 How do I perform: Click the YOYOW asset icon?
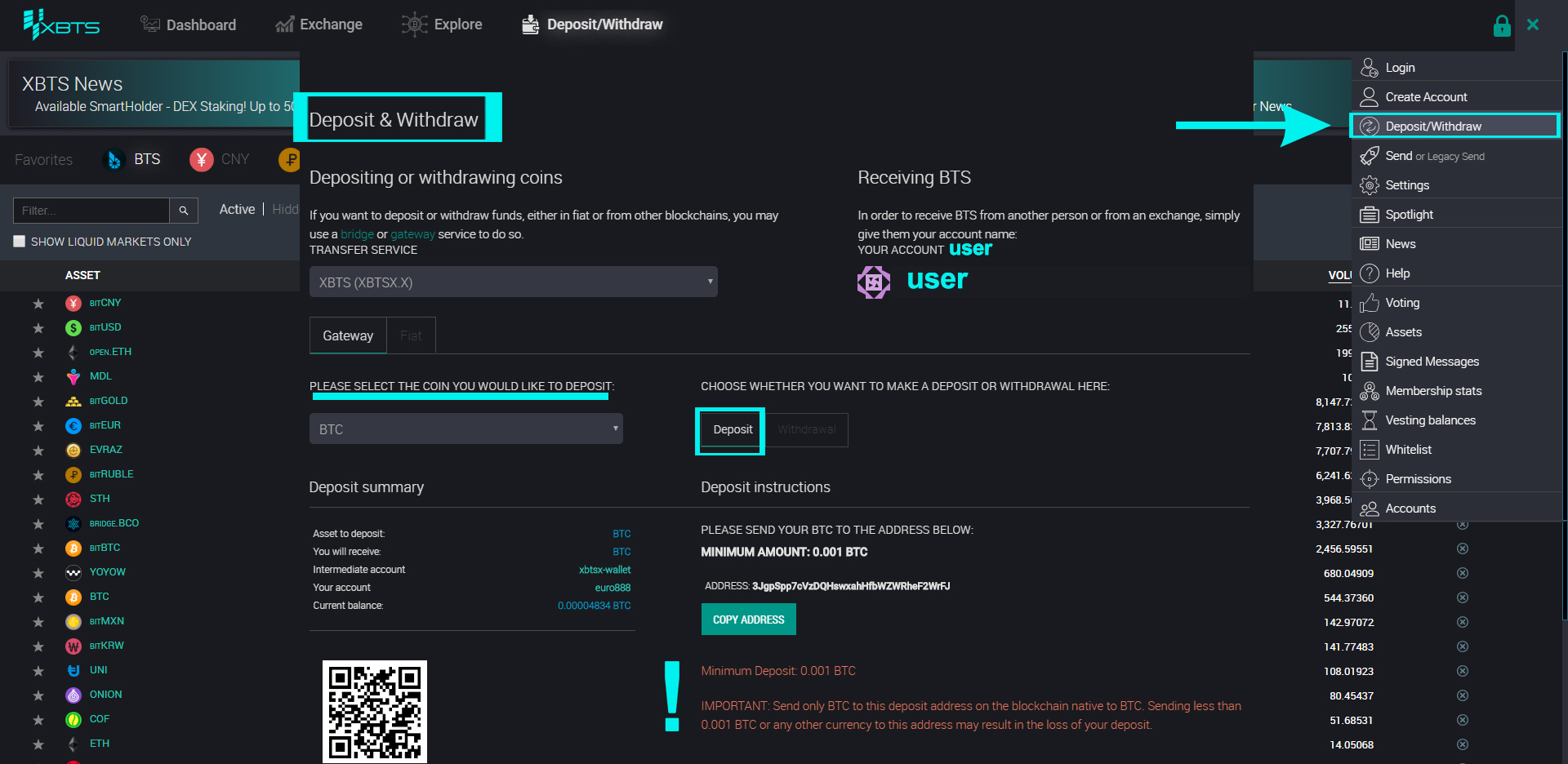click(x=73, y=572)
